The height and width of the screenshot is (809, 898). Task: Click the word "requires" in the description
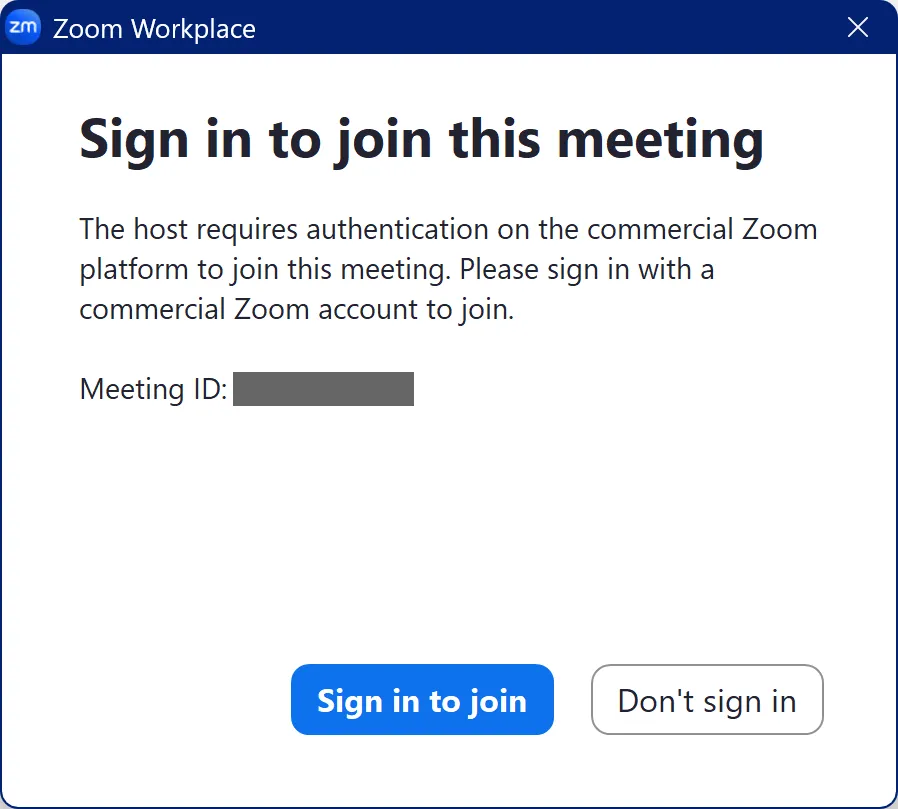pos(247,229)
